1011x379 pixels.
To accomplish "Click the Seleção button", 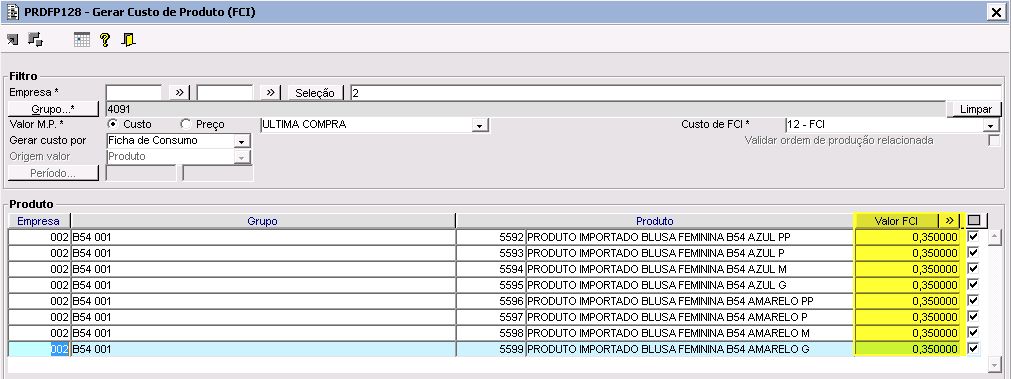I will tap(315, 93).
